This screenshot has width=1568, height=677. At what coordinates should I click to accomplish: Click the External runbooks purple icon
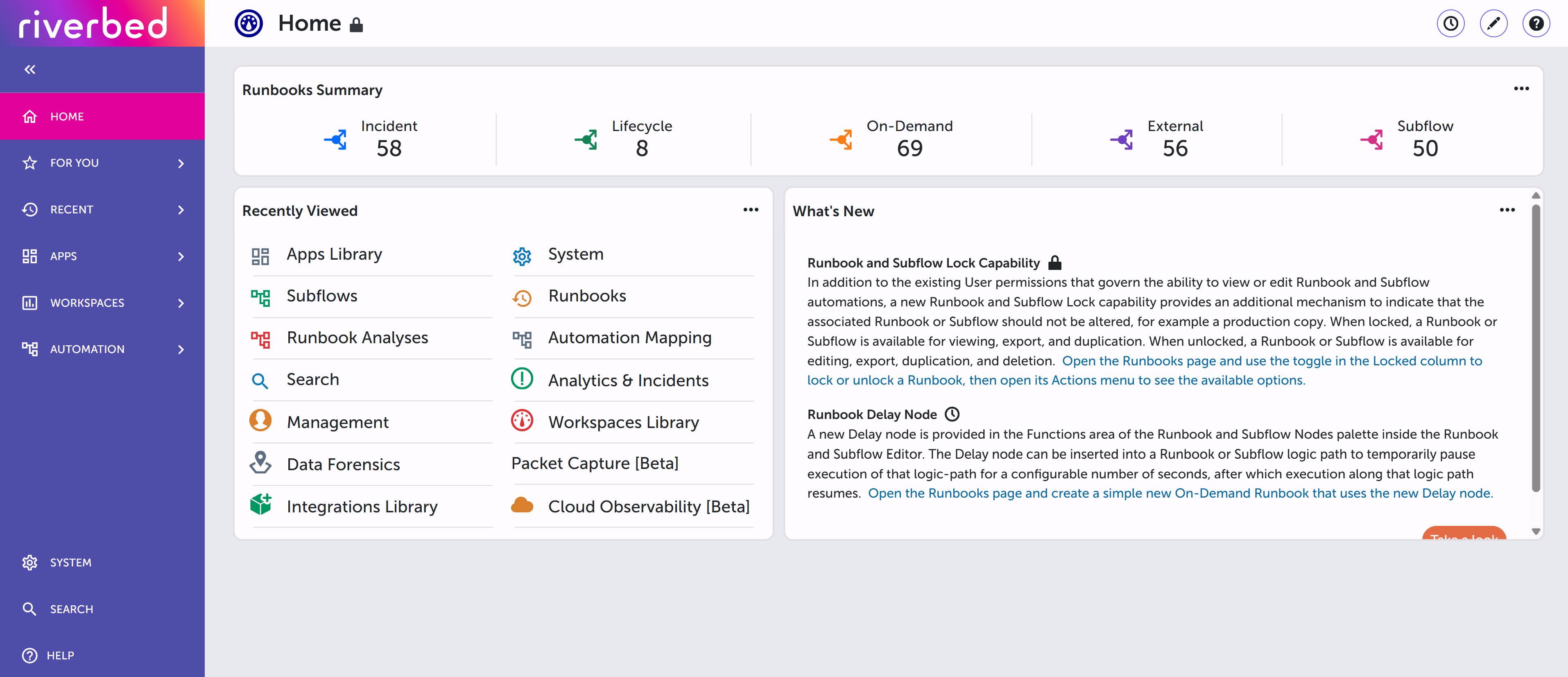(x=1121, y=139)
